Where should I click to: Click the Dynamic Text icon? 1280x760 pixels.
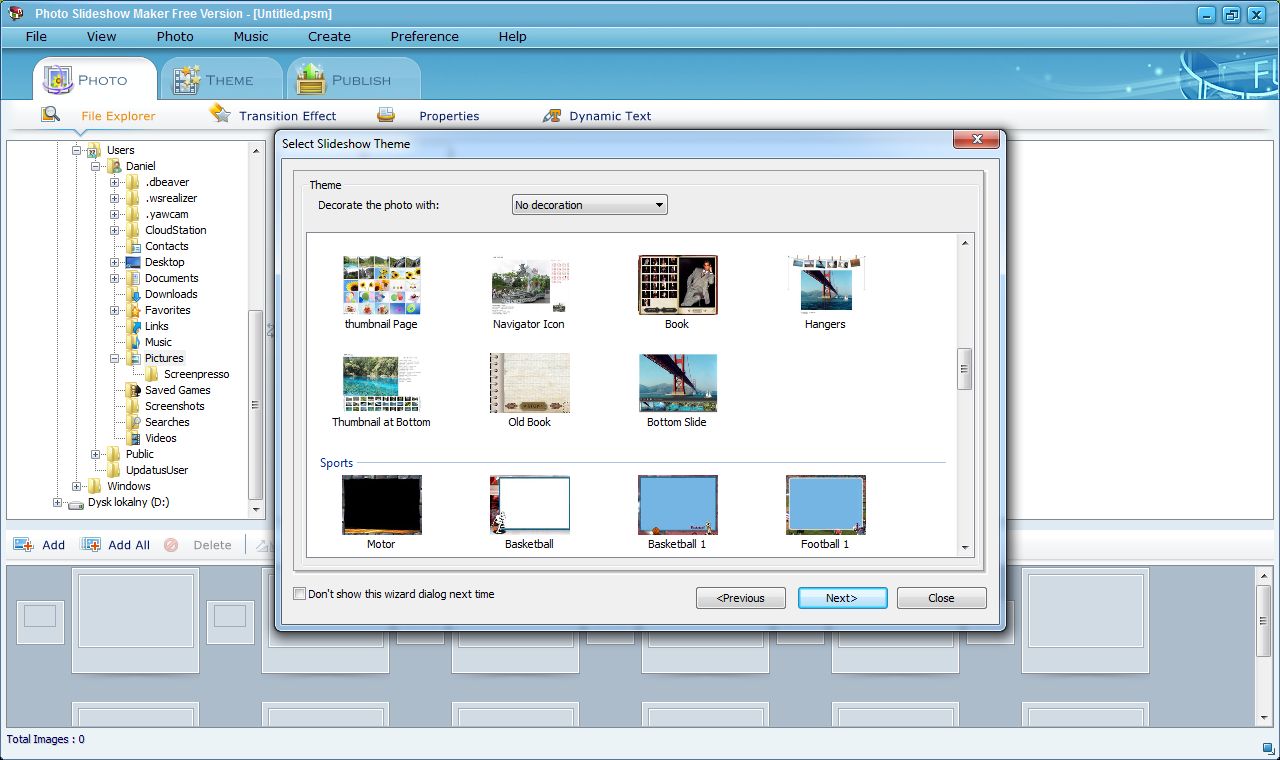552,115
